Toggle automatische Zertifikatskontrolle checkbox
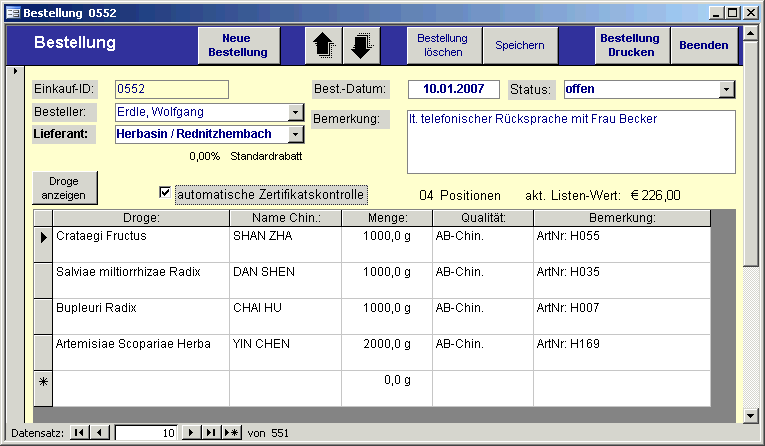This screenshot has height=446, width=765. click(x=165, y=193)
